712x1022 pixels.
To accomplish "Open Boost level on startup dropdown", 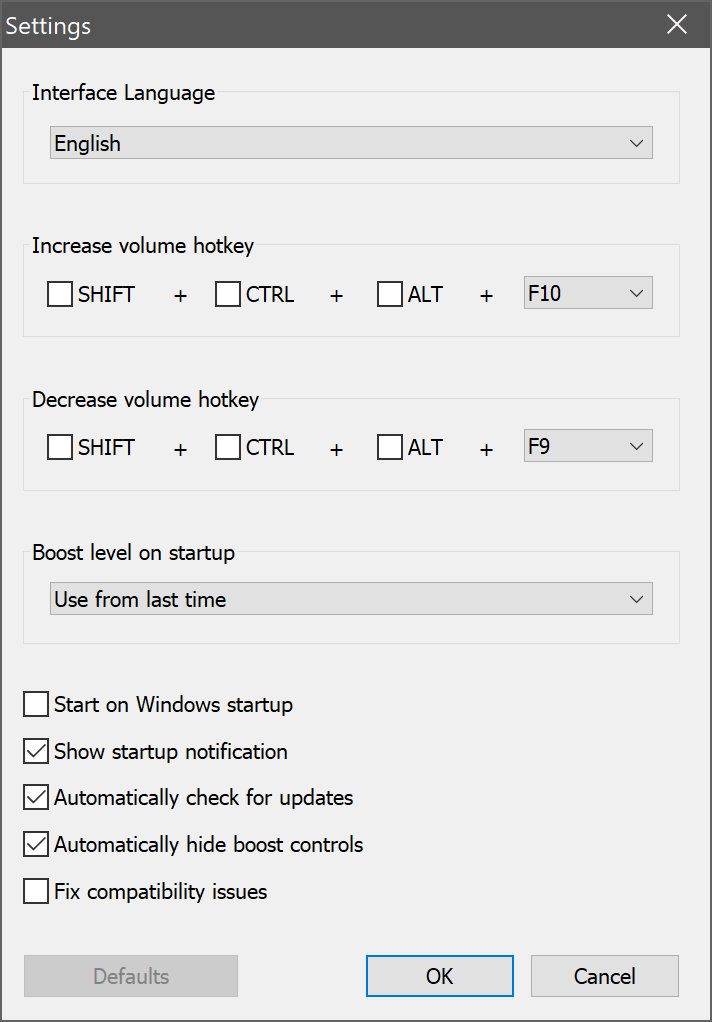I will [x=351, y=599].
